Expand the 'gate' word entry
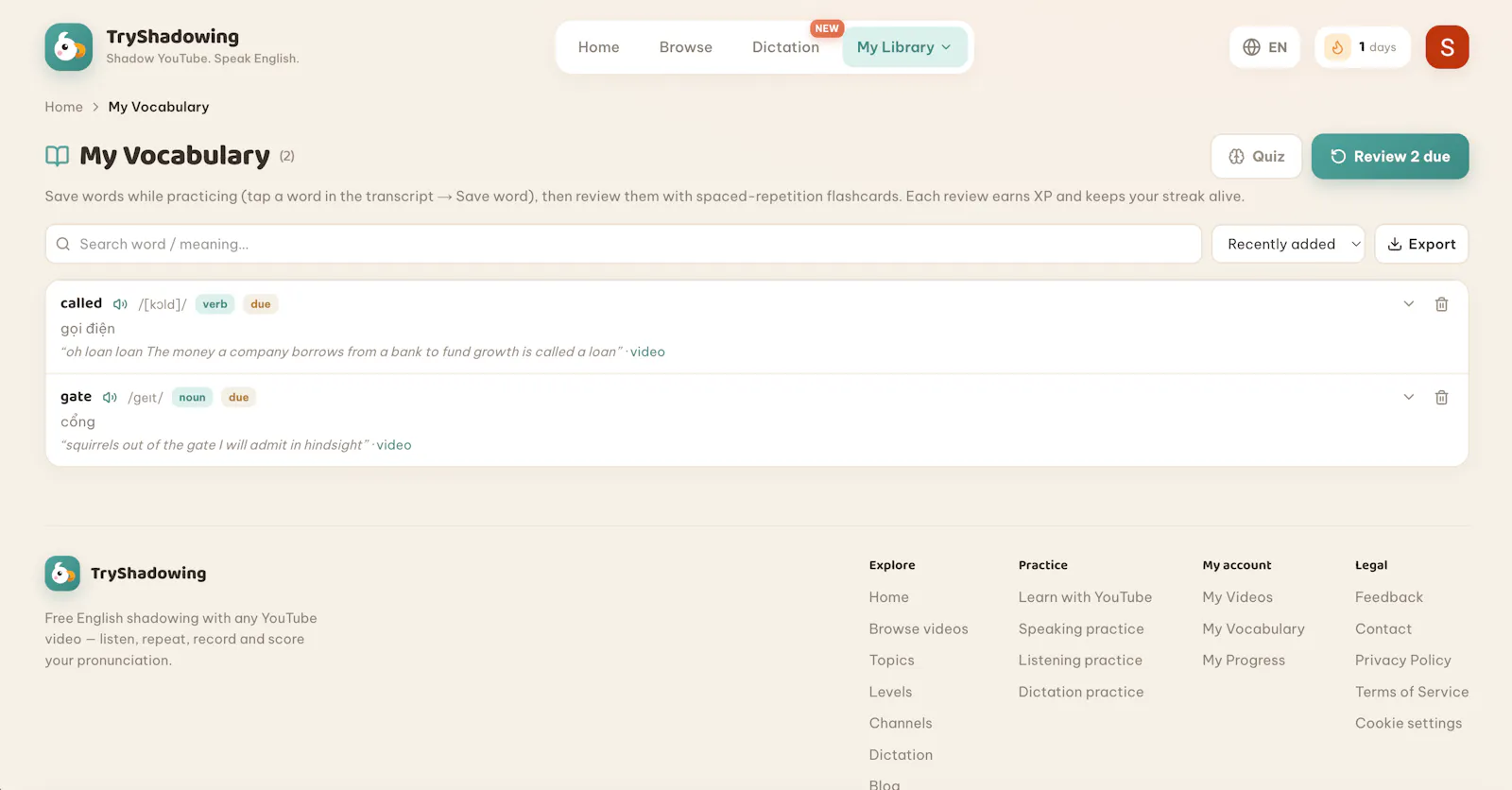The width and height of the screenshot is (1512, 790). point(1408,398)
